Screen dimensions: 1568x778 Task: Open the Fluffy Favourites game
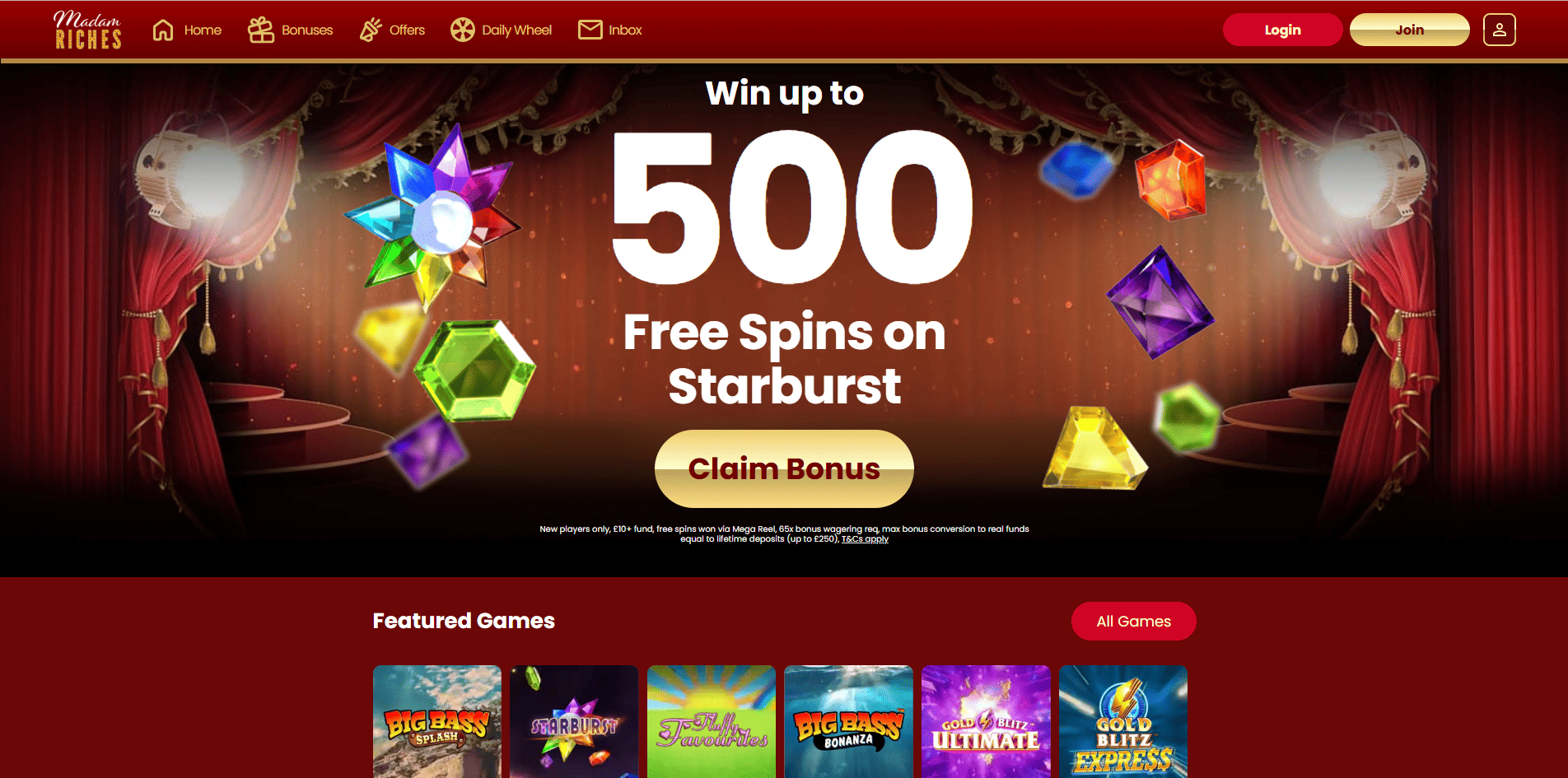click(x=712, y=721)
